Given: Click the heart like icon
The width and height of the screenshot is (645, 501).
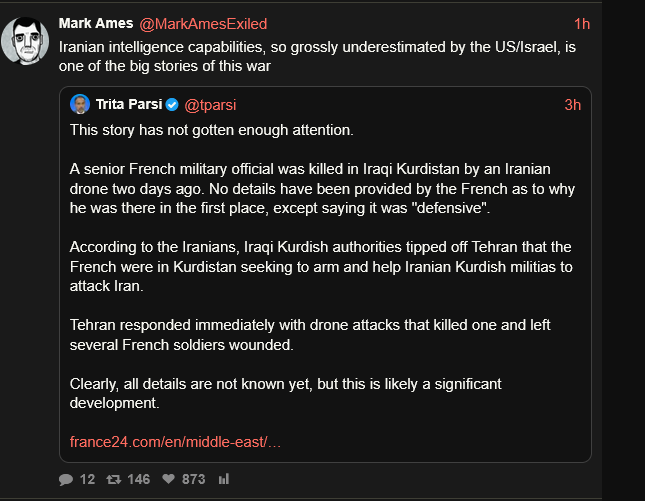Looking at the screenshot, I should coord(168,480).
